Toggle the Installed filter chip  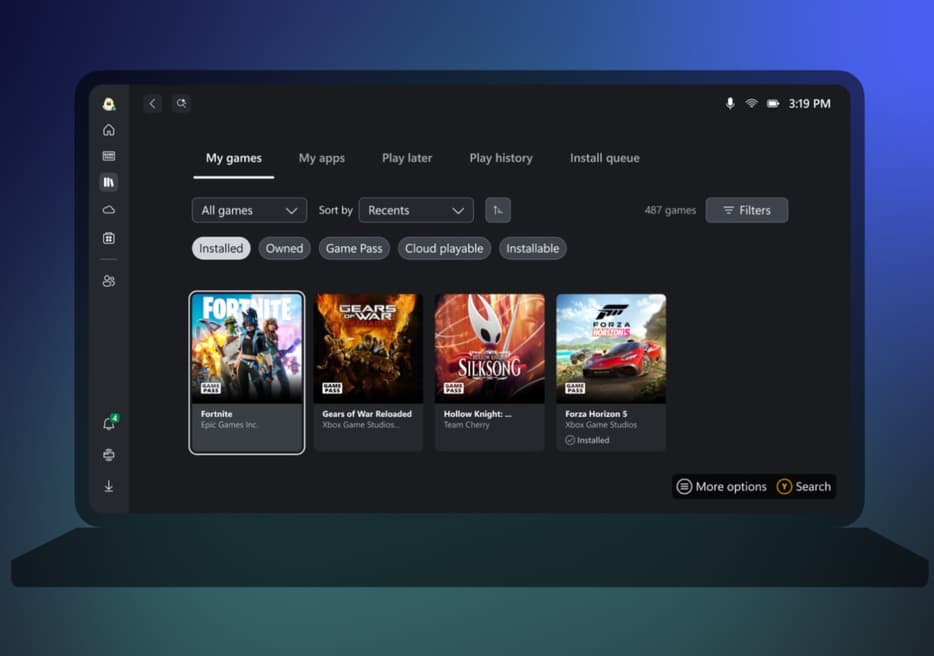(221, 248)
